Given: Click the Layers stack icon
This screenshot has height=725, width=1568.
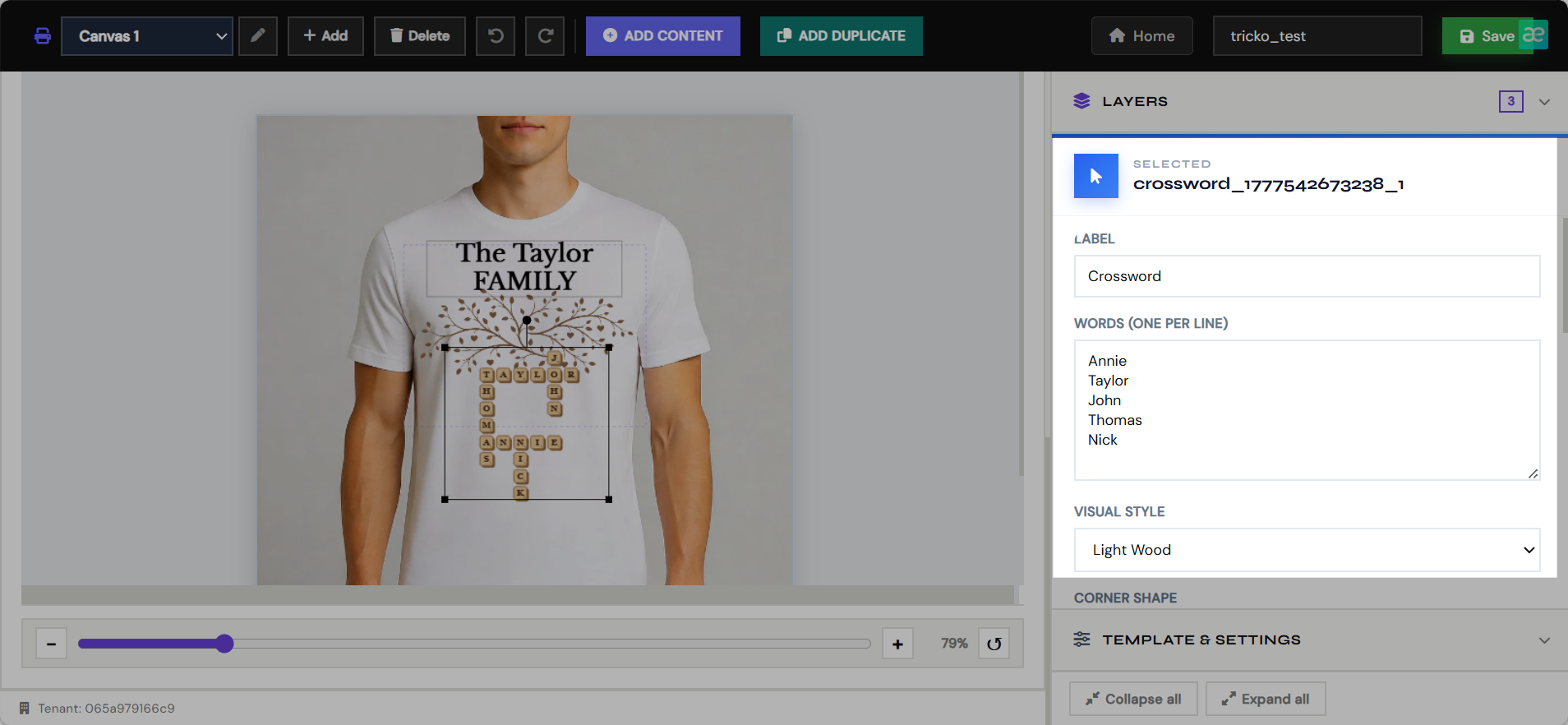Looking at the screenshot, I should tap(1081, 101).
